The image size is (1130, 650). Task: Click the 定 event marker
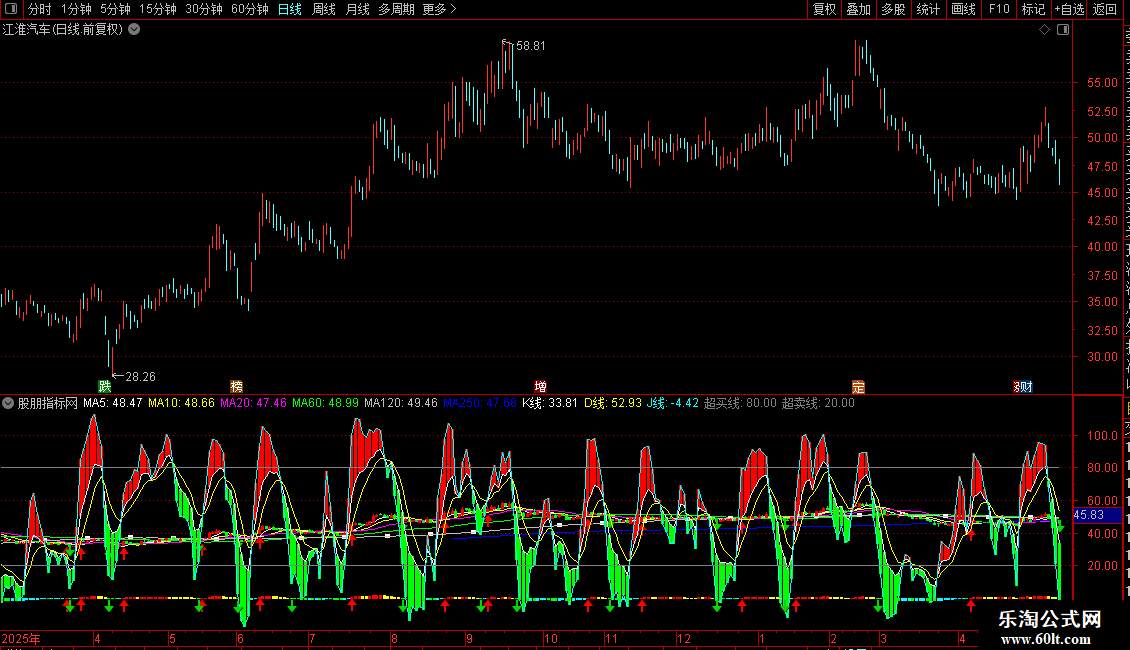[x=858, y=386]
